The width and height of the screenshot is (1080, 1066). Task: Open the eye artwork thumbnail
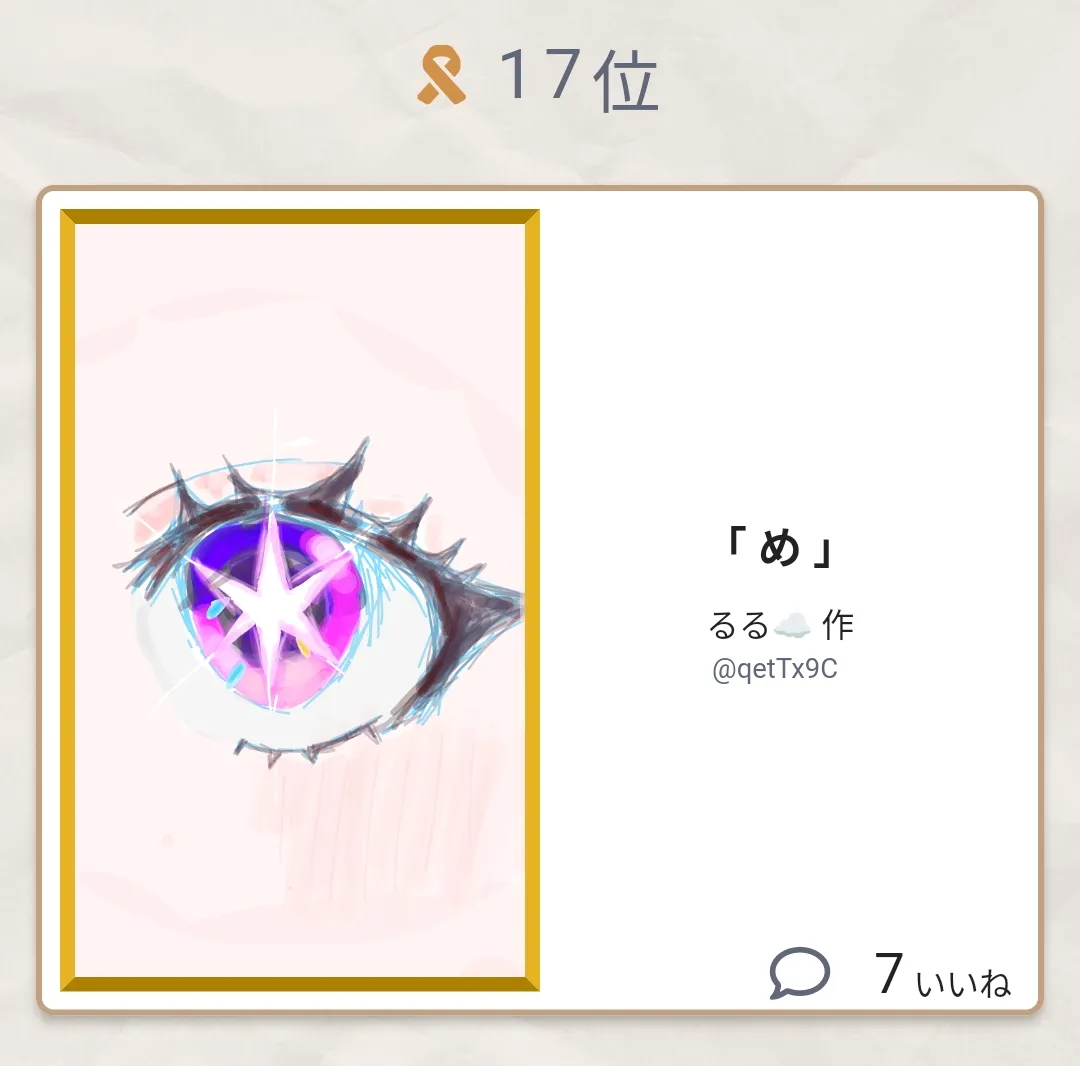[x=300, y=600]
